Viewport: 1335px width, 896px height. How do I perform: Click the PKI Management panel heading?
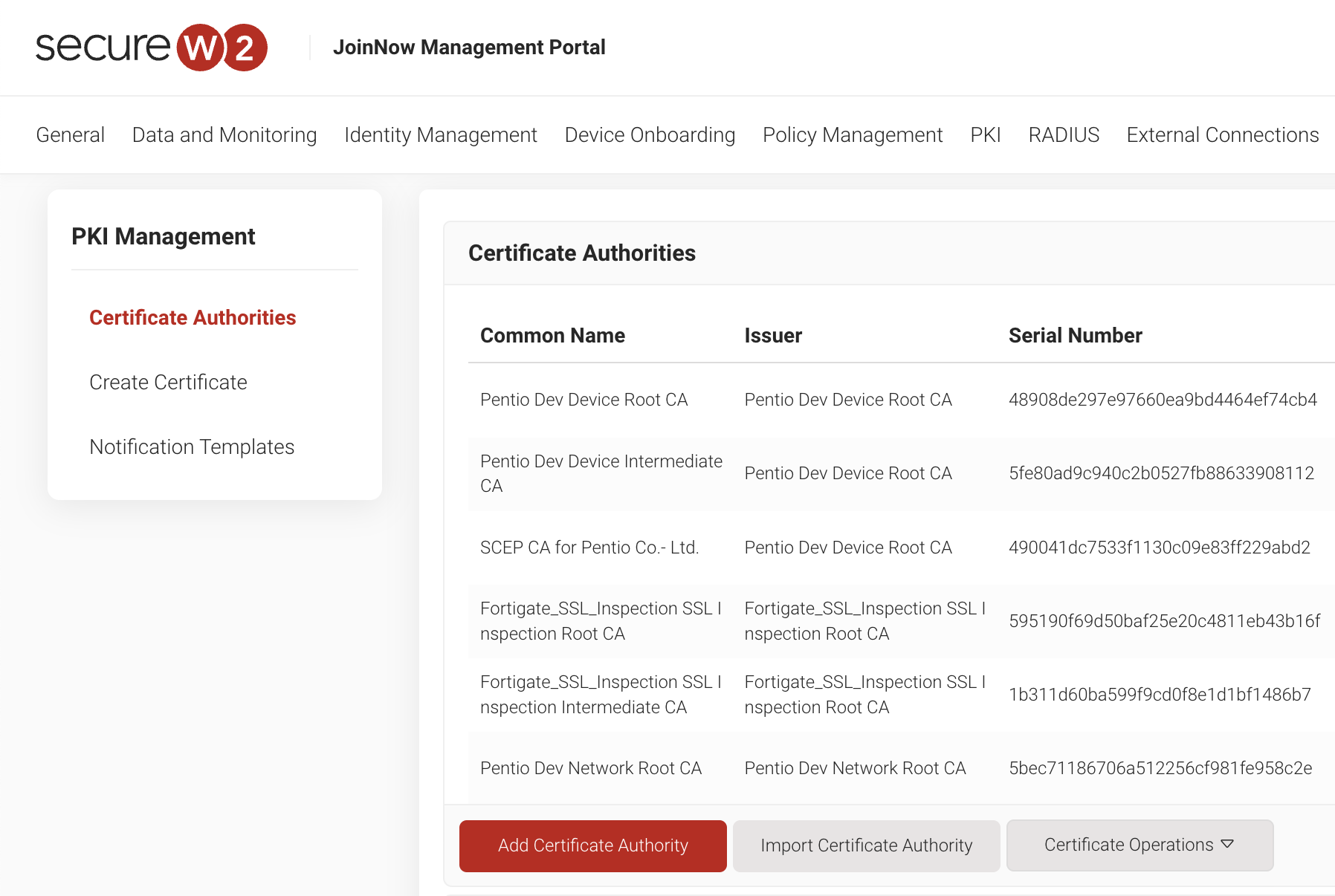point(164,236)
